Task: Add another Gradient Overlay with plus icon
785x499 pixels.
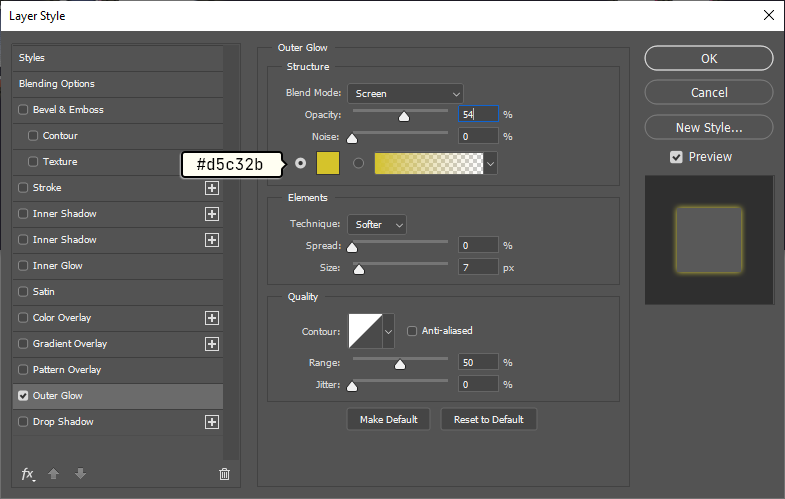Action: (212, 344)
